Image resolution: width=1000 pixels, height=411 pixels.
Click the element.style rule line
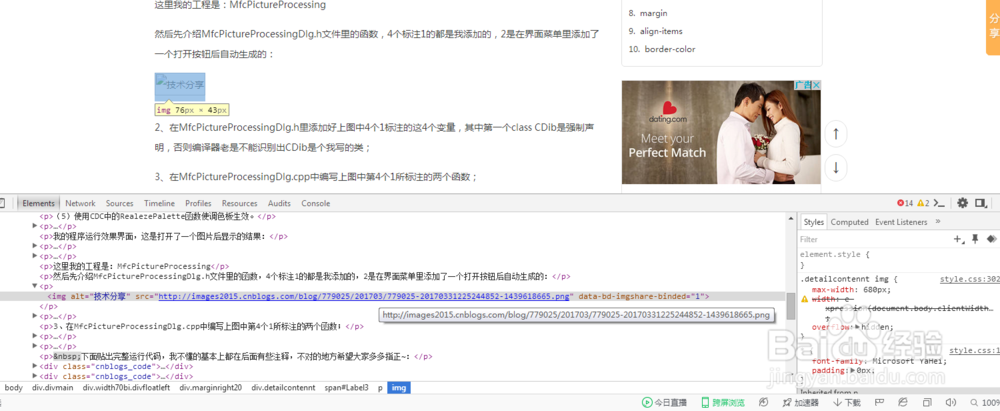[835, 254]
